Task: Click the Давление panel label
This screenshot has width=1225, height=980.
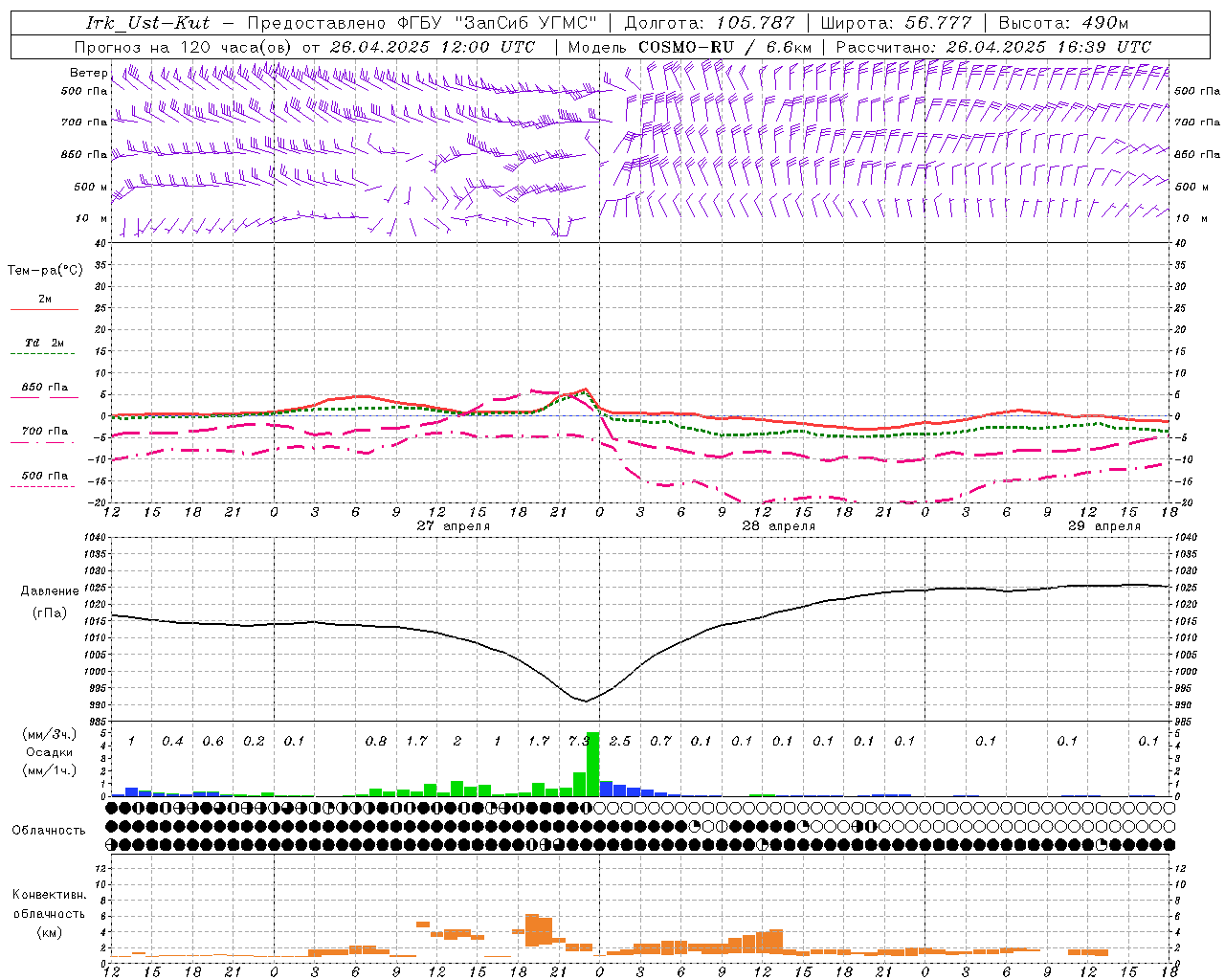Action: 50,591
